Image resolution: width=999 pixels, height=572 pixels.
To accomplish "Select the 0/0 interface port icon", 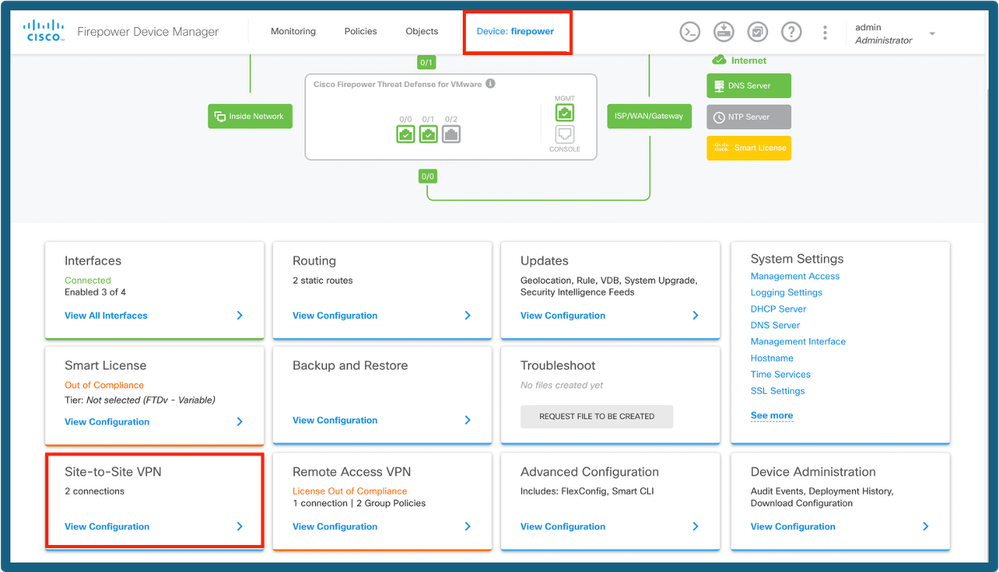I will pyautogui.click(x=405, y=134).
